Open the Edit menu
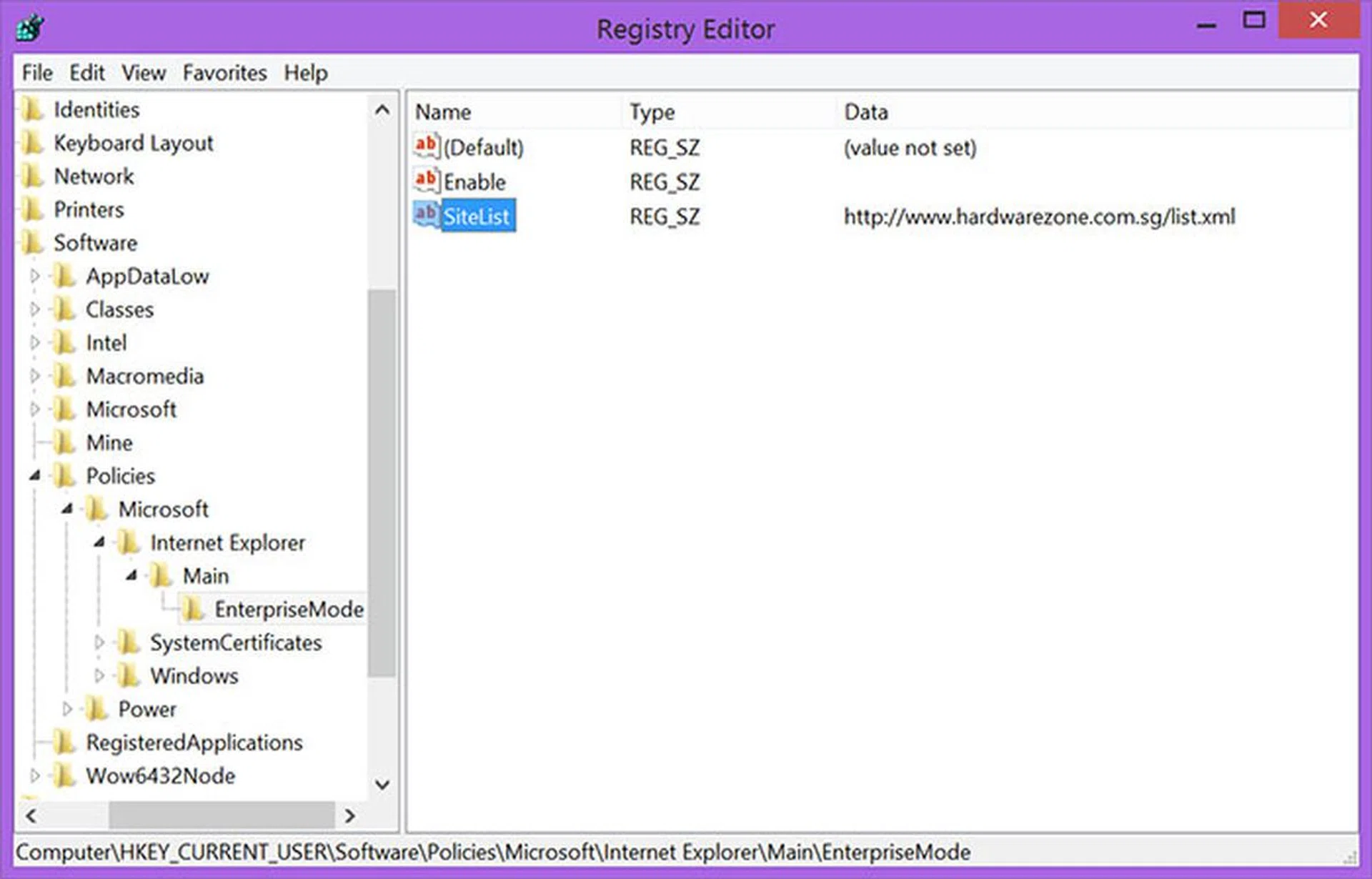This screenshot has width=1372, height=879. (x=86, y=73)
